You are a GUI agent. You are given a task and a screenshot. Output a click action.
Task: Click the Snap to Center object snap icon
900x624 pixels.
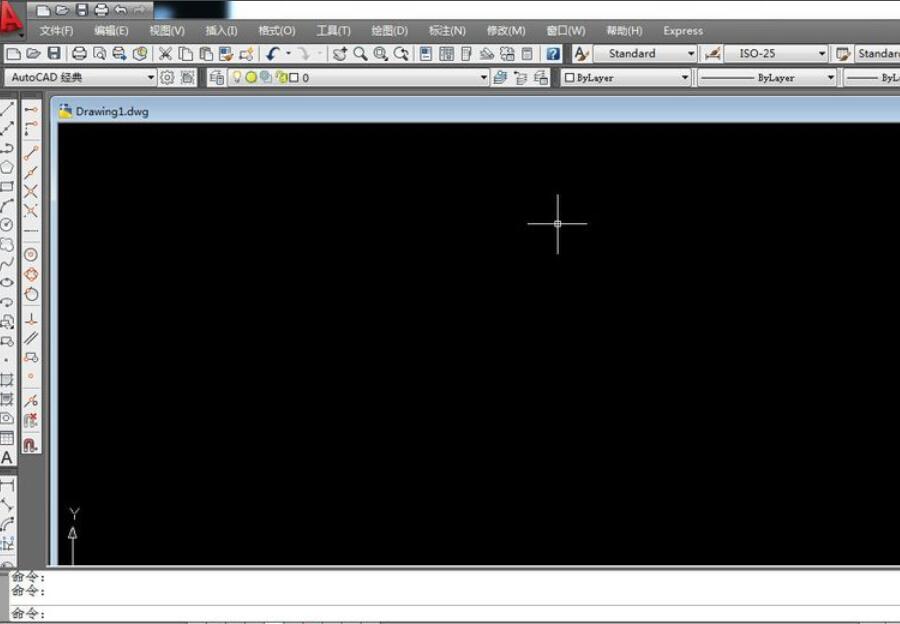31,254
